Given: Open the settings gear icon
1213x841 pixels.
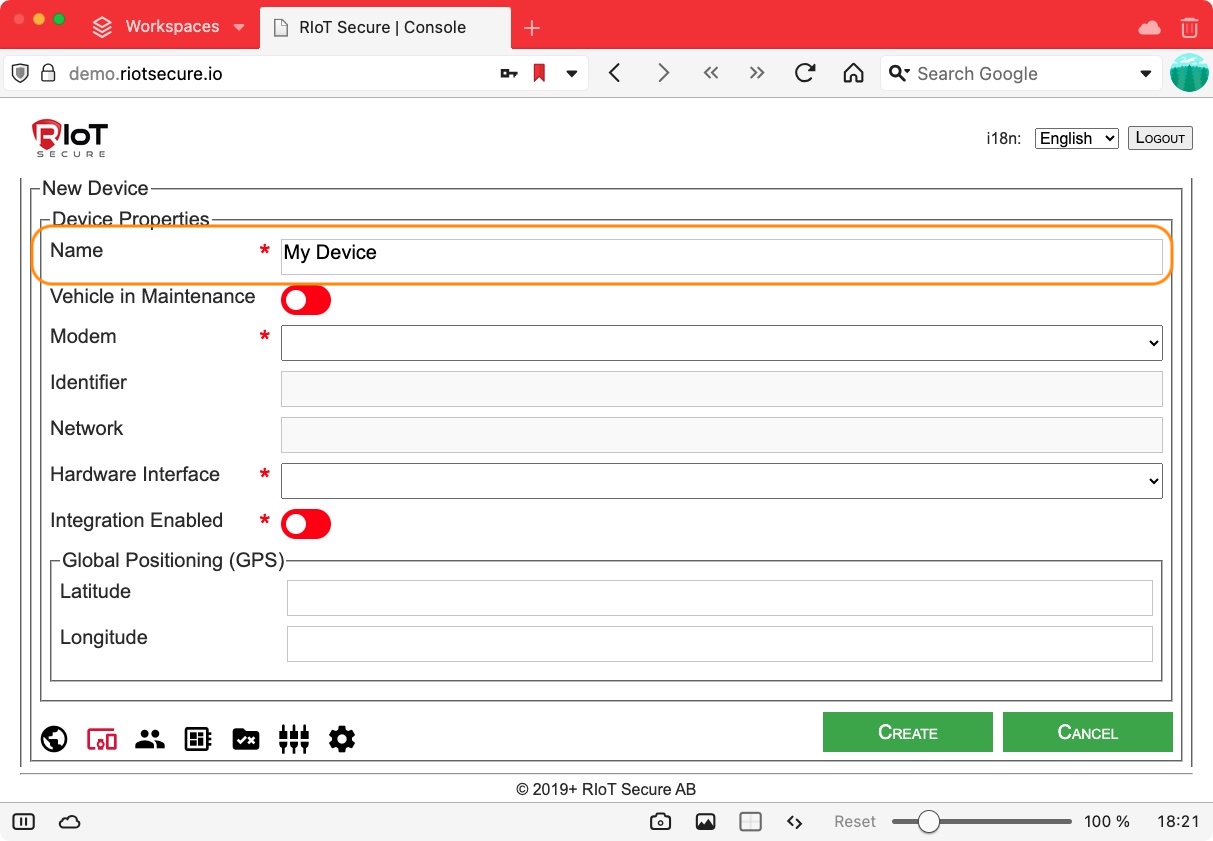Looking at the screenshot, I should click(342, 739).
